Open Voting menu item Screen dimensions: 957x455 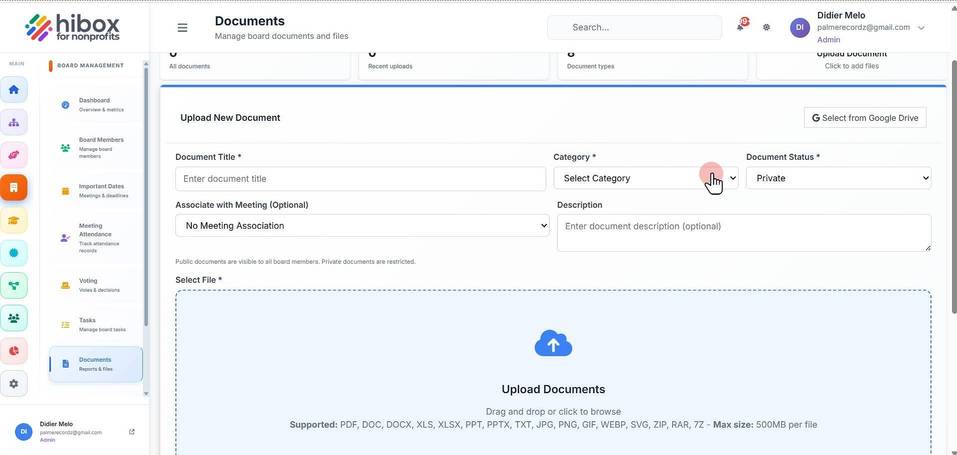[x=96, y=285]
